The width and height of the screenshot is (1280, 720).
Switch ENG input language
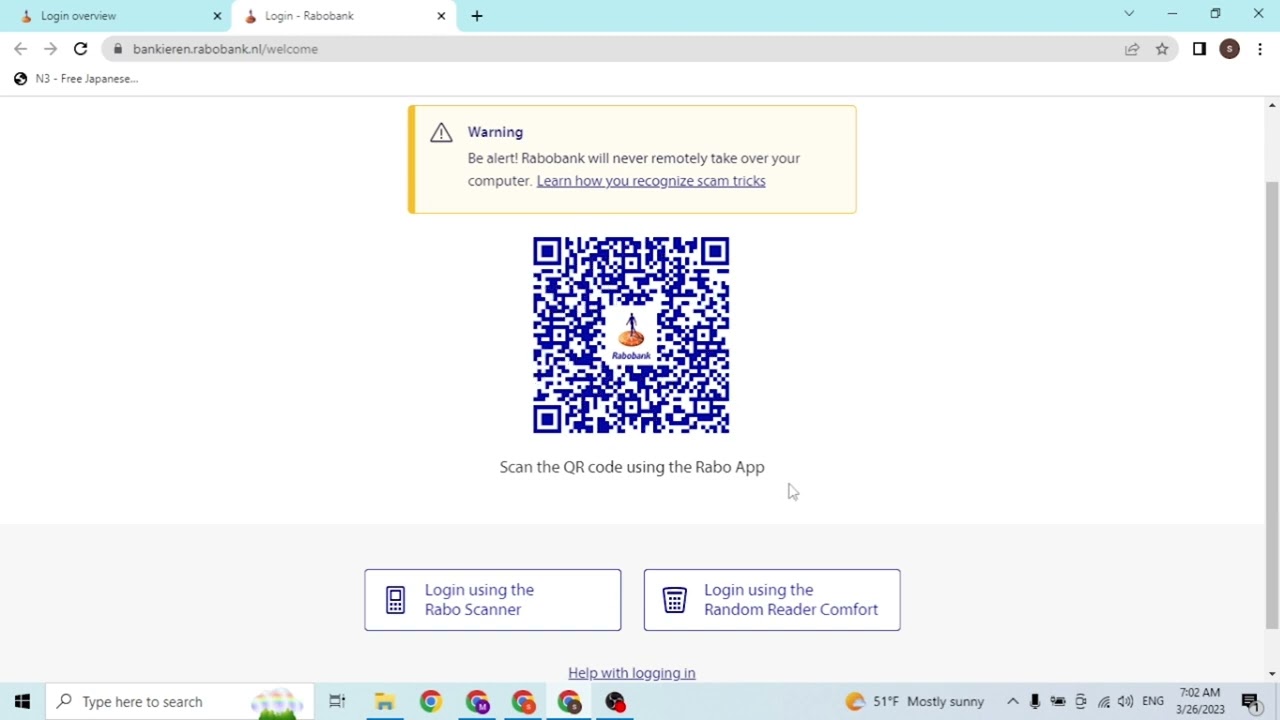pos(1153,702)
